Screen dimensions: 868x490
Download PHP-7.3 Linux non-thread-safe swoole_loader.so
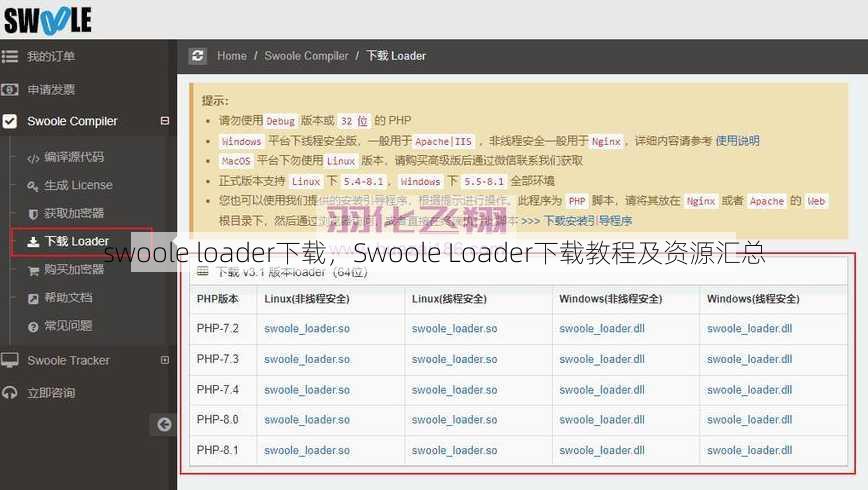(307, 359)
